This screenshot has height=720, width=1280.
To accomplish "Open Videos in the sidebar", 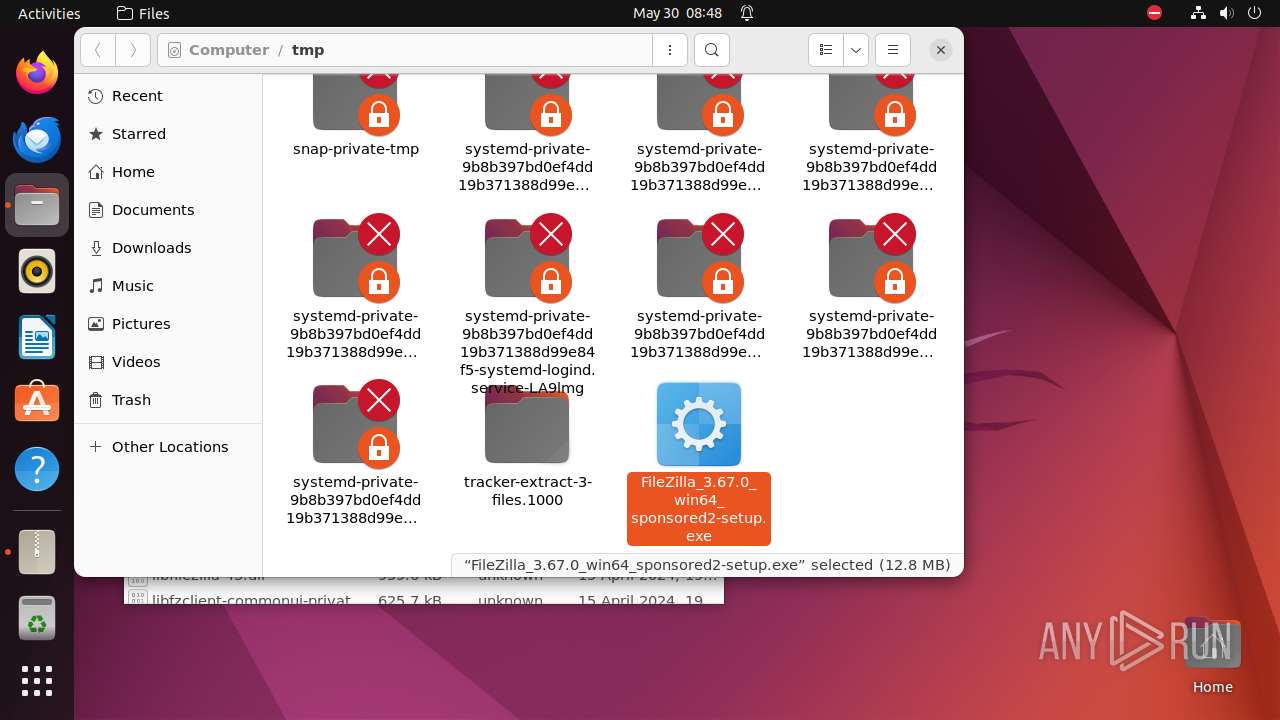I will pos(168,362).
